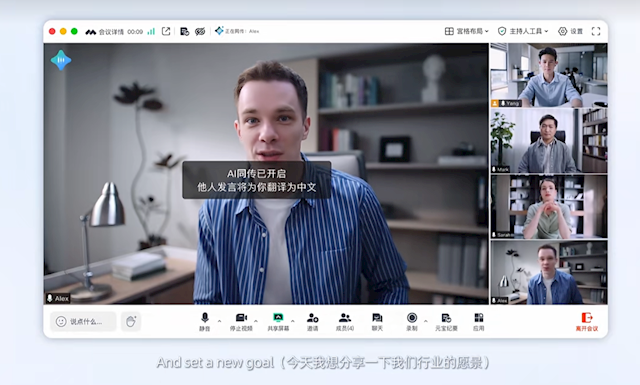640x385 pixels.
Task: Raise hand with the hand icon
Action: [x=131, y=322]
